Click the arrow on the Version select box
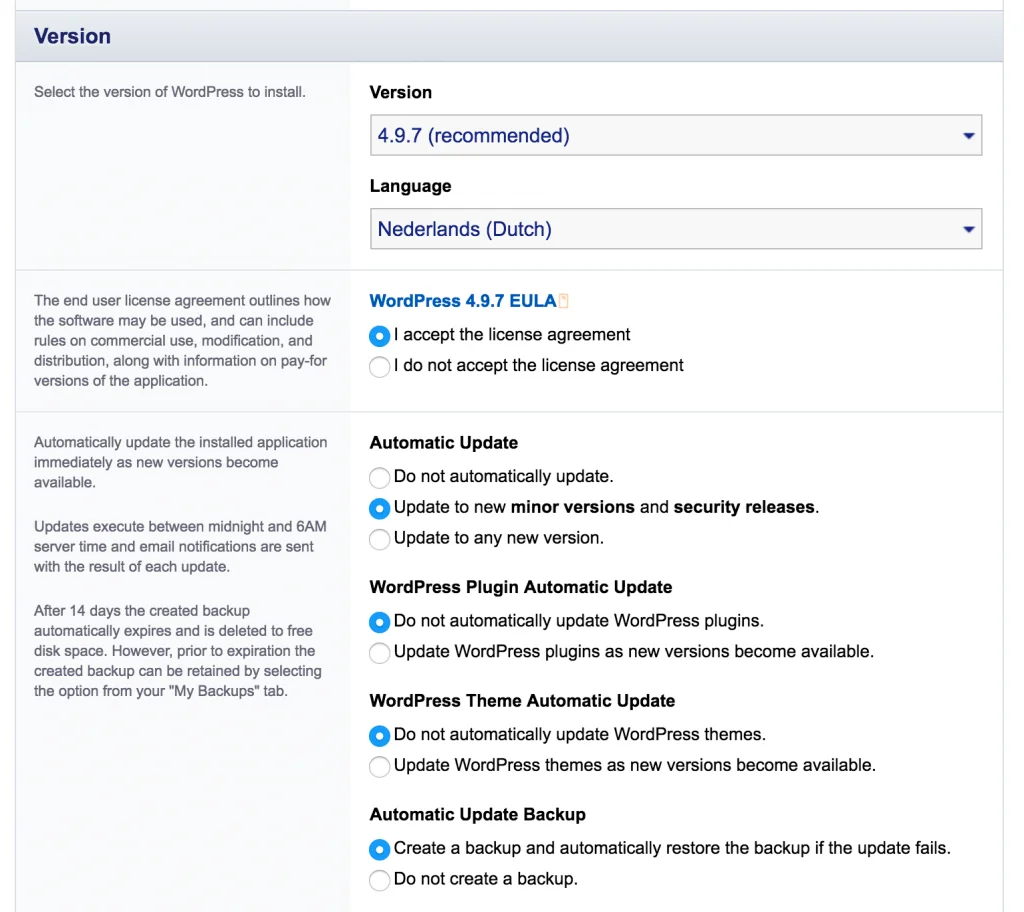The height and width of the screenshot is (912, 1024). (967, 136)
